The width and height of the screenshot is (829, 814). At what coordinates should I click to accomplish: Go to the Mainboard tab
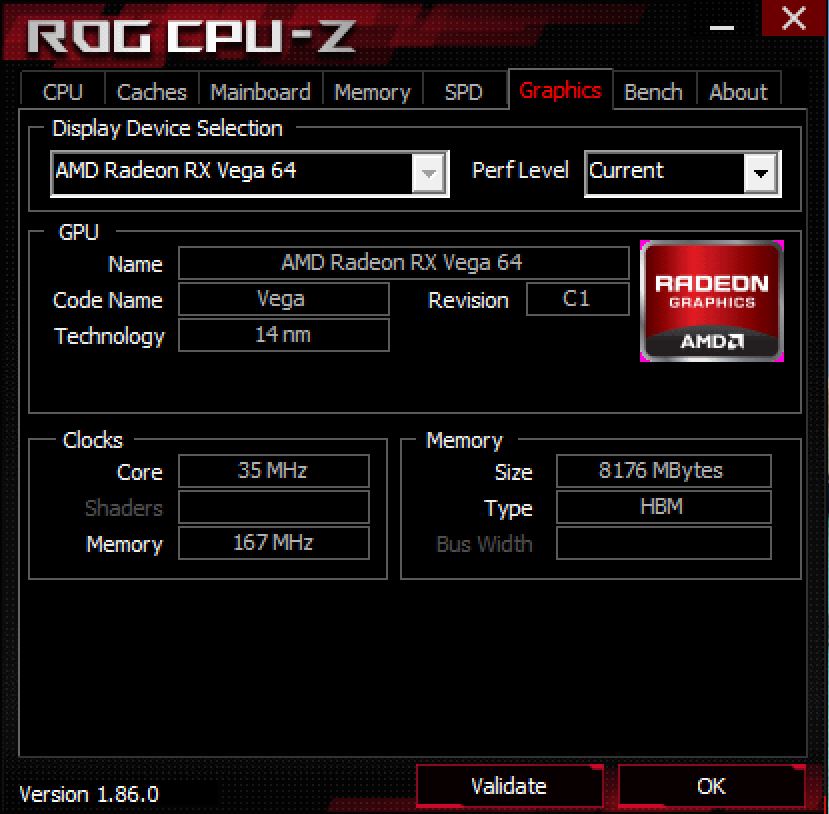[260, 92]
